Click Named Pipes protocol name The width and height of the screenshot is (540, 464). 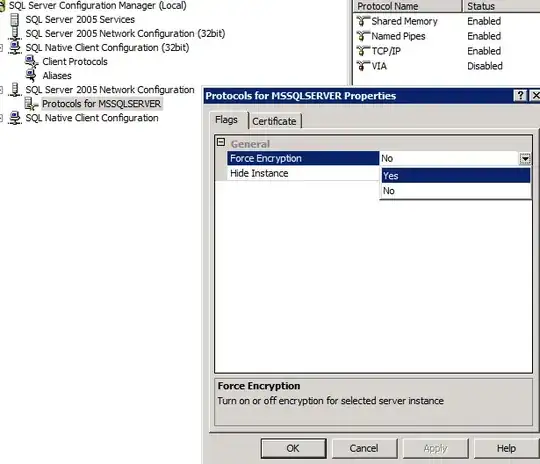click(x=398, y=36)
